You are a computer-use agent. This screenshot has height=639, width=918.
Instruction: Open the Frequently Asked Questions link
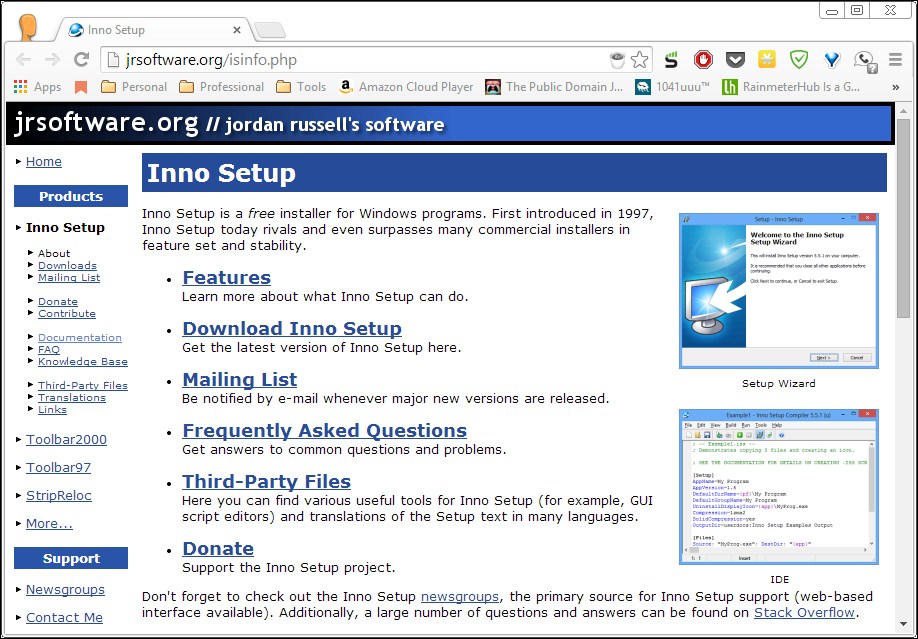(x=324, y=431)
